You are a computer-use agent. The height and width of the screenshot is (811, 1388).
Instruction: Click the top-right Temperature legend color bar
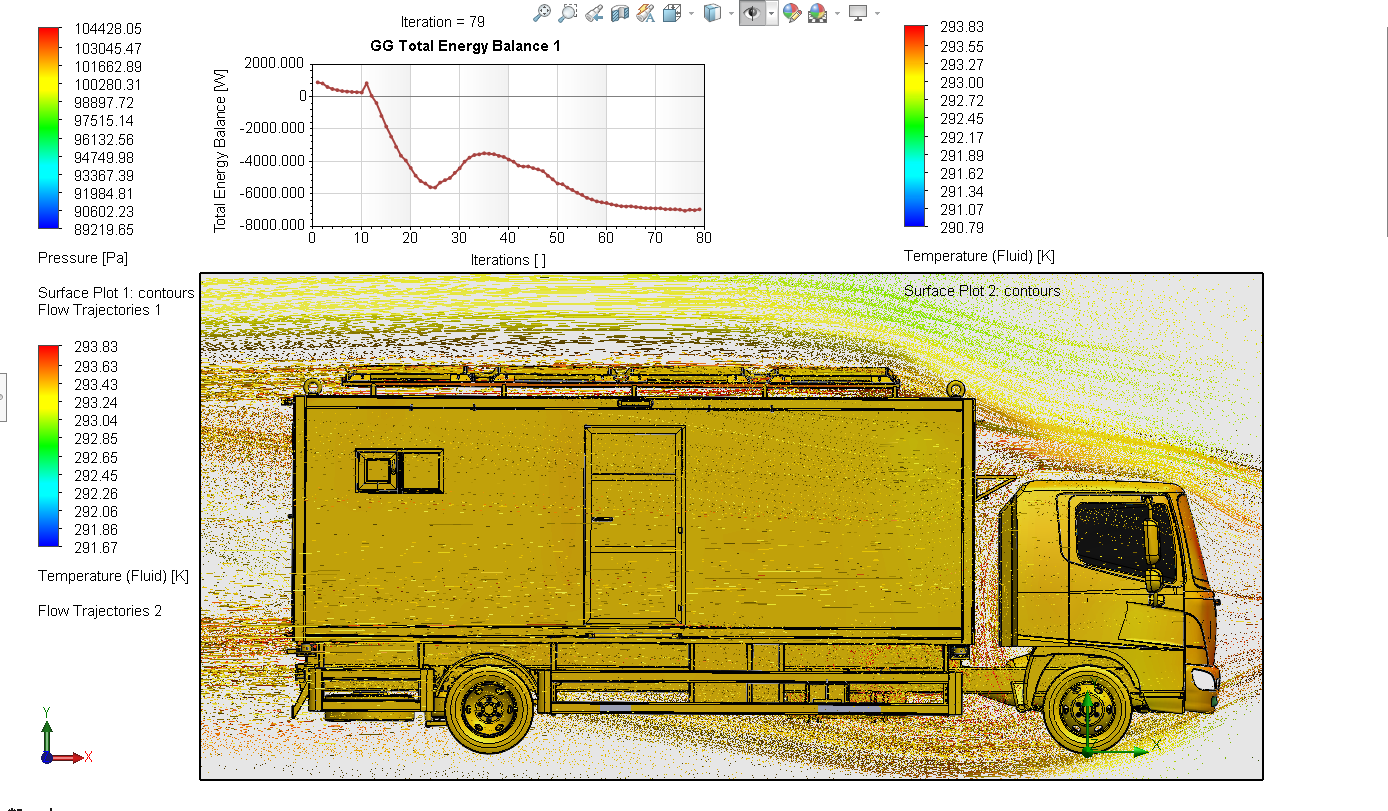915,126
